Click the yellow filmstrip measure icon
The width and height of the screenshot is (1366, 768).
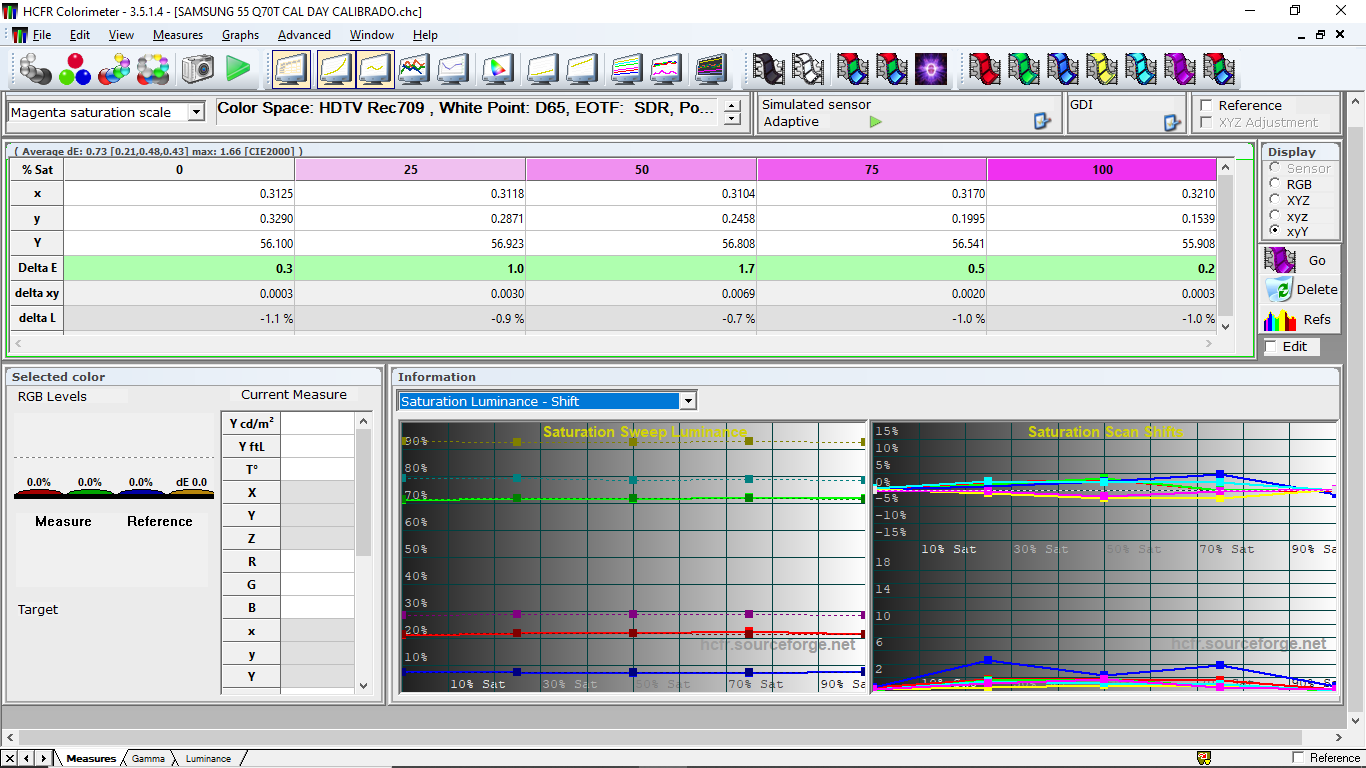pyautogui.click(x=1101, y=69)
